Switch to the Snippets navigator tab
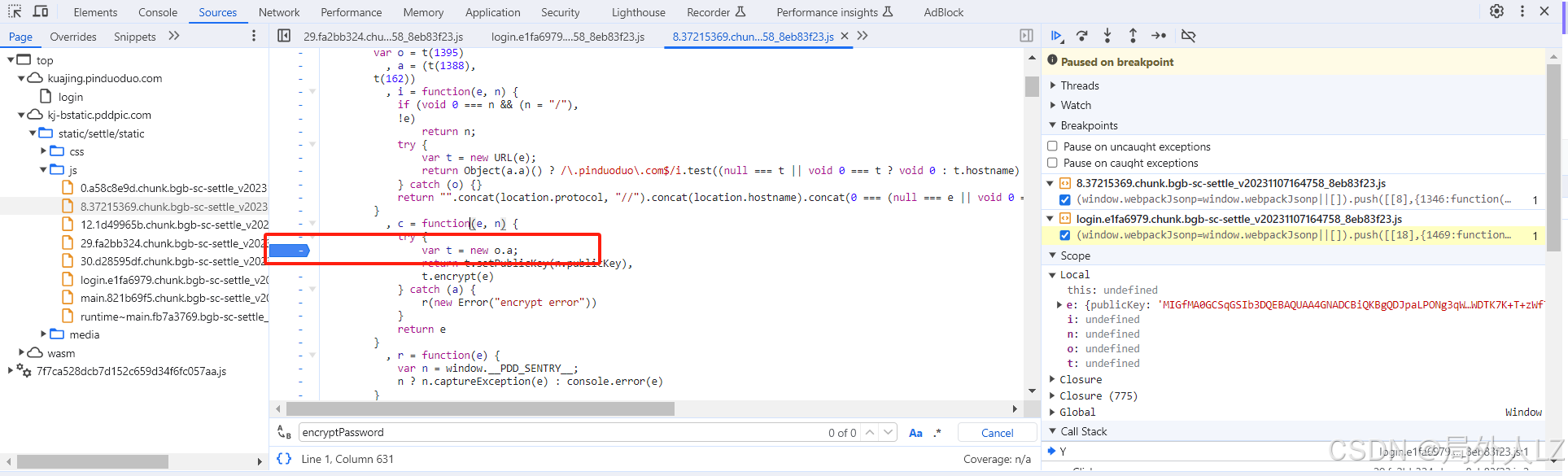This screenshot has width=1568, height=476. point(135,37)
